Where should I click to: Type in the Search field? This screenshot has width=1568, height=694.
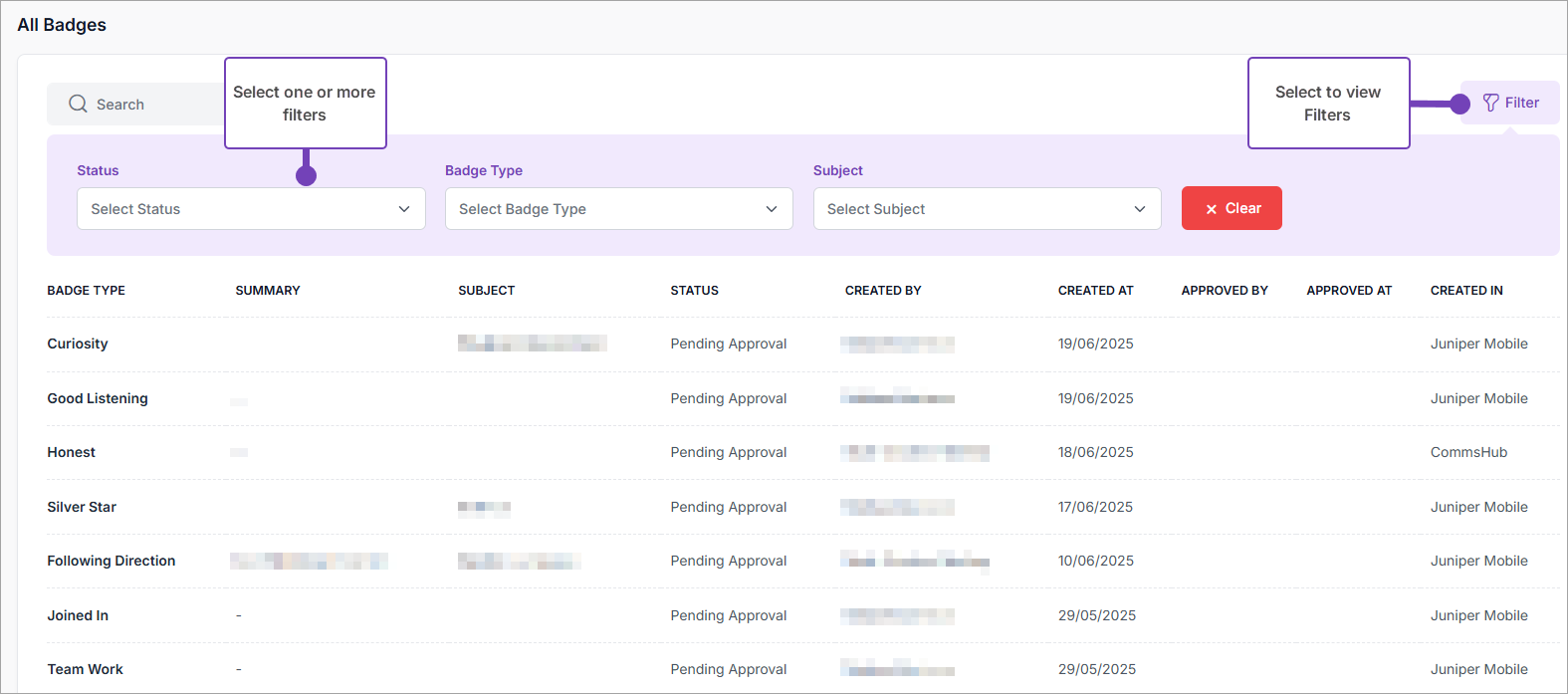(x=149, y=105)
